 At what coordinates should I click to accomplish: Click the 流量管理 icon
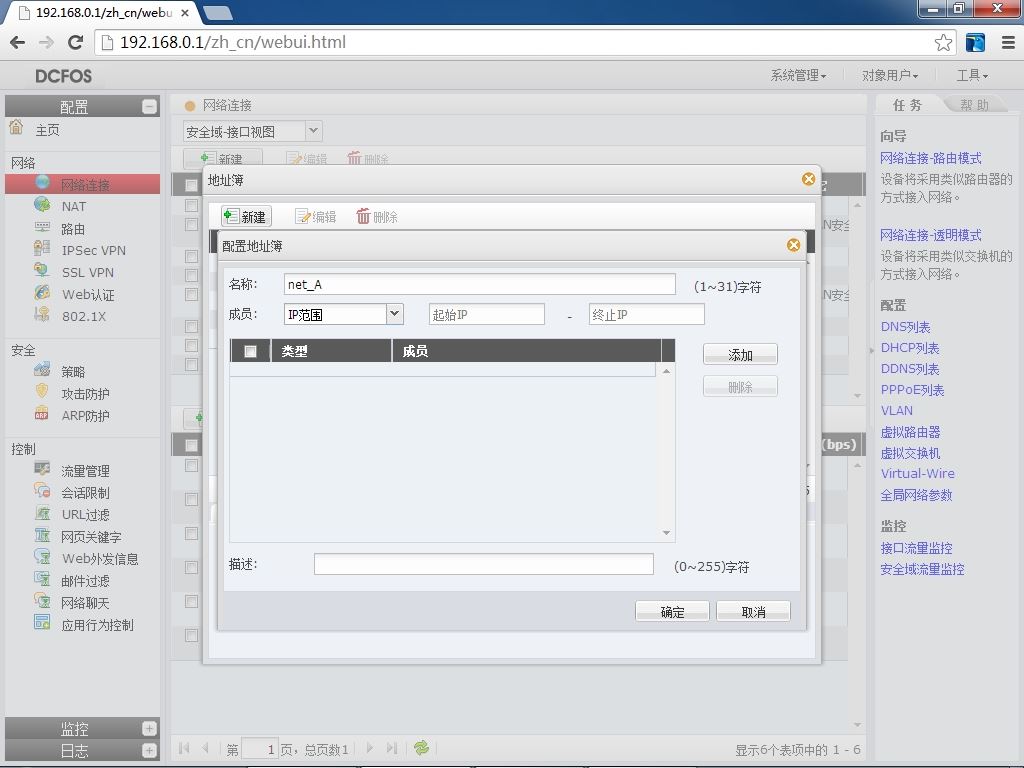click(x=42, y=470)
